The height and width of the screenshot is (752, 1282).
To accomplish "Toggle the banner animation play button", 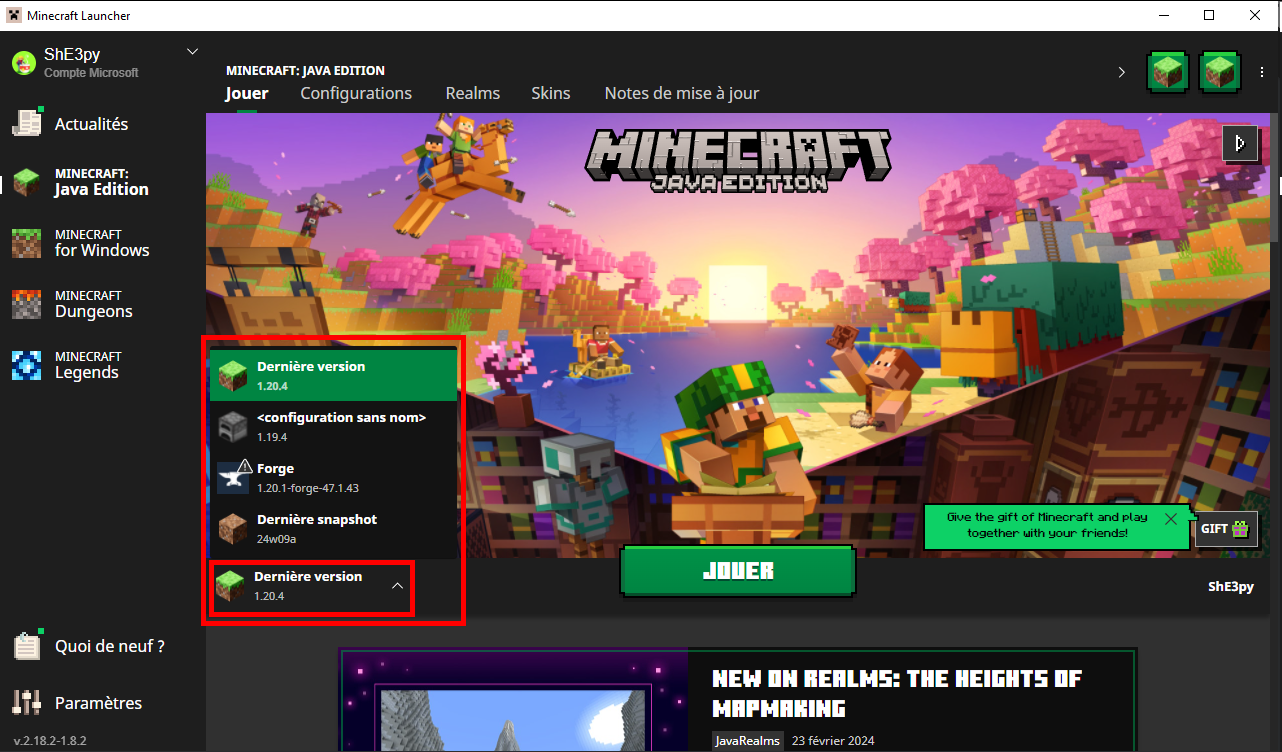I will click(x=1240, y=143).
